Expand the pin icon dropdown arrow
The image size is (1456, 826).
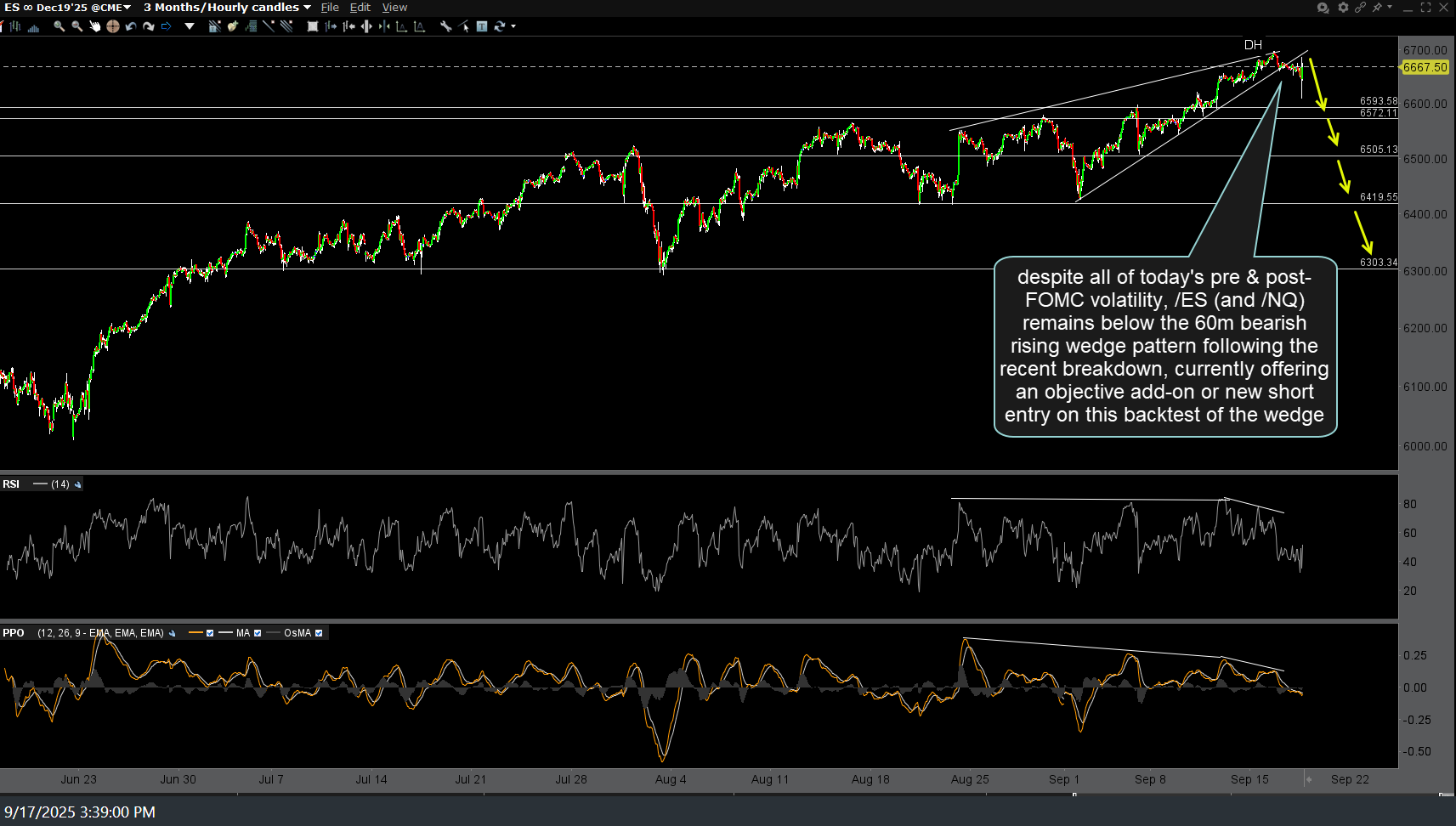1389,8
